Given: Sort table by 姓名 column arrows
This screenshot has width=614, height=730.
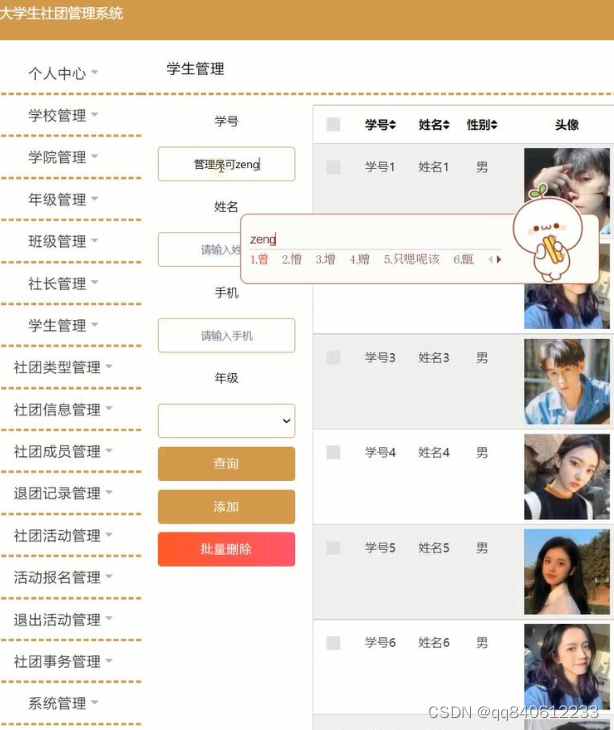Looking at the screenshot, I should (446, 125).
